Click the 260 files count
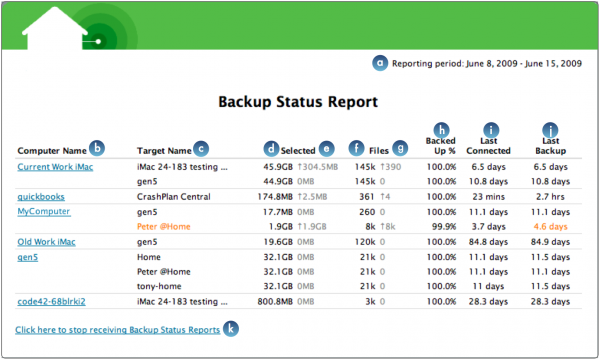This screenshot has width=600, height=360. click(367, 212)
